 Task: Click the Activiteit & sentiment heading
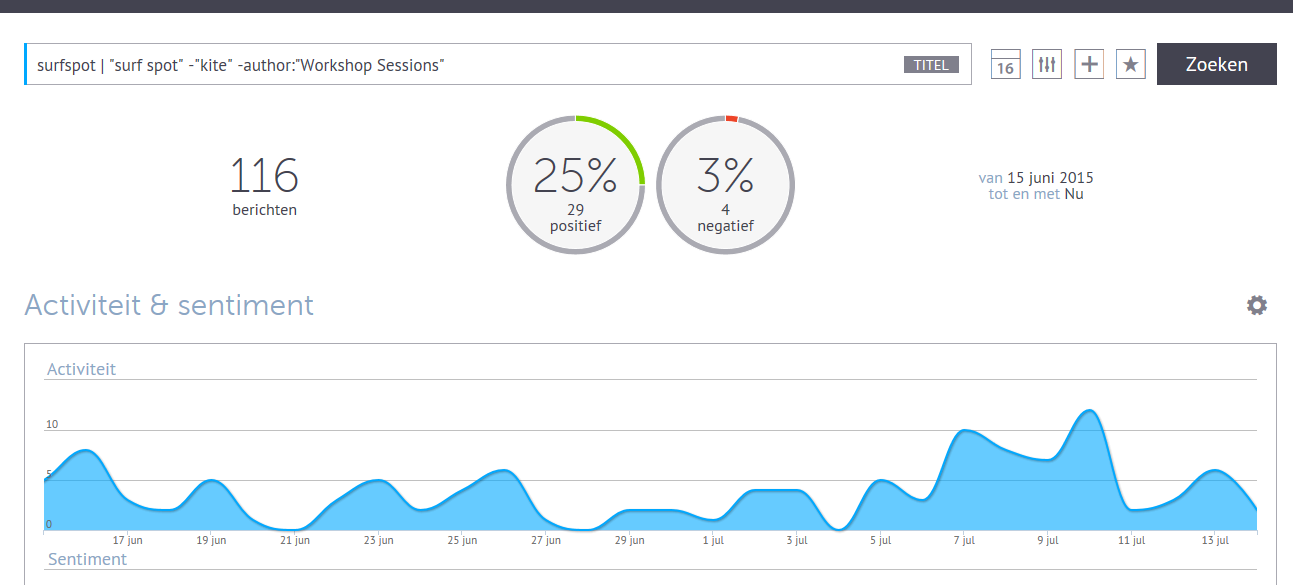pos(169,305)
